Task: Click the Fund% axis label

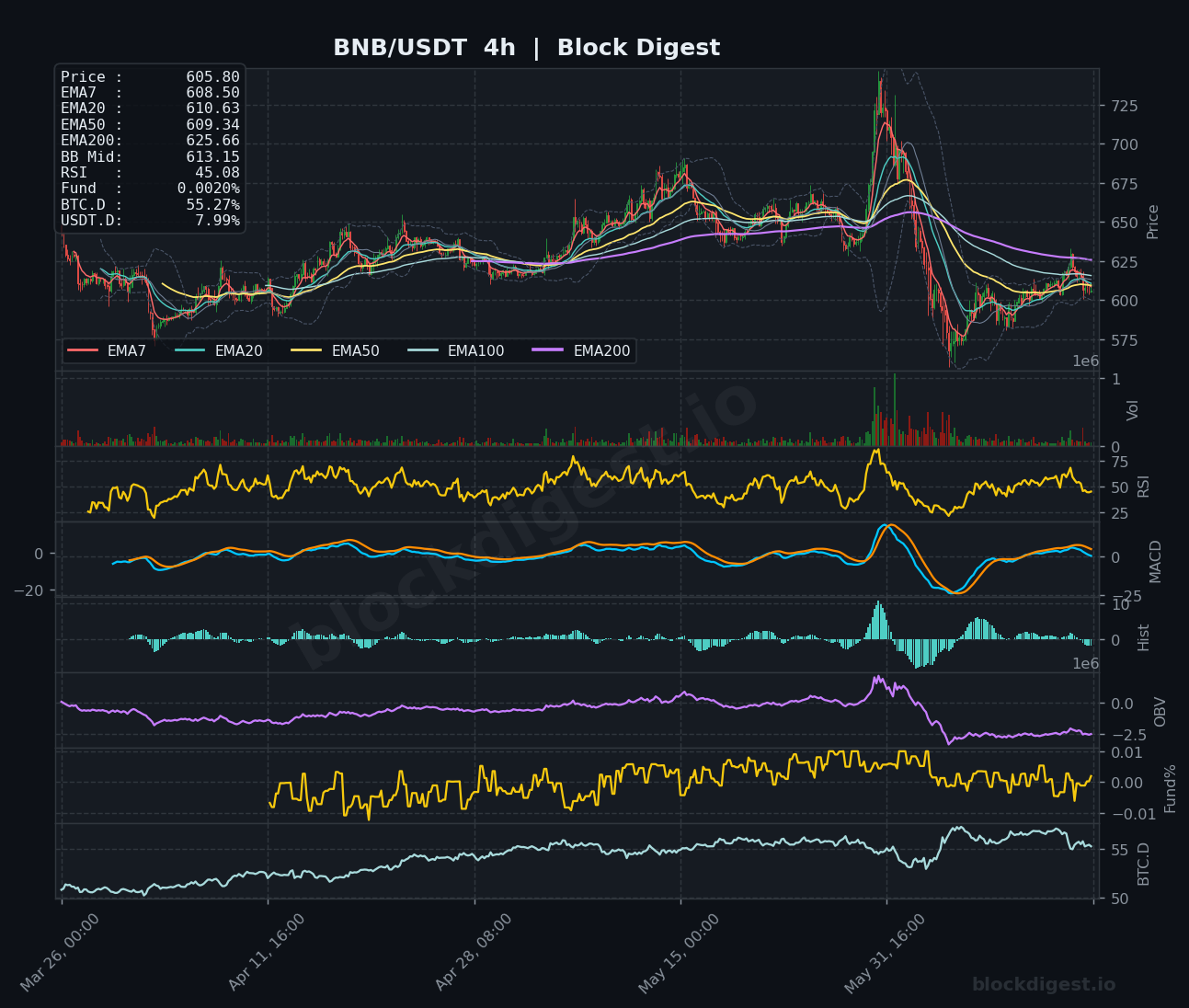Action: tap(1170, 788)
